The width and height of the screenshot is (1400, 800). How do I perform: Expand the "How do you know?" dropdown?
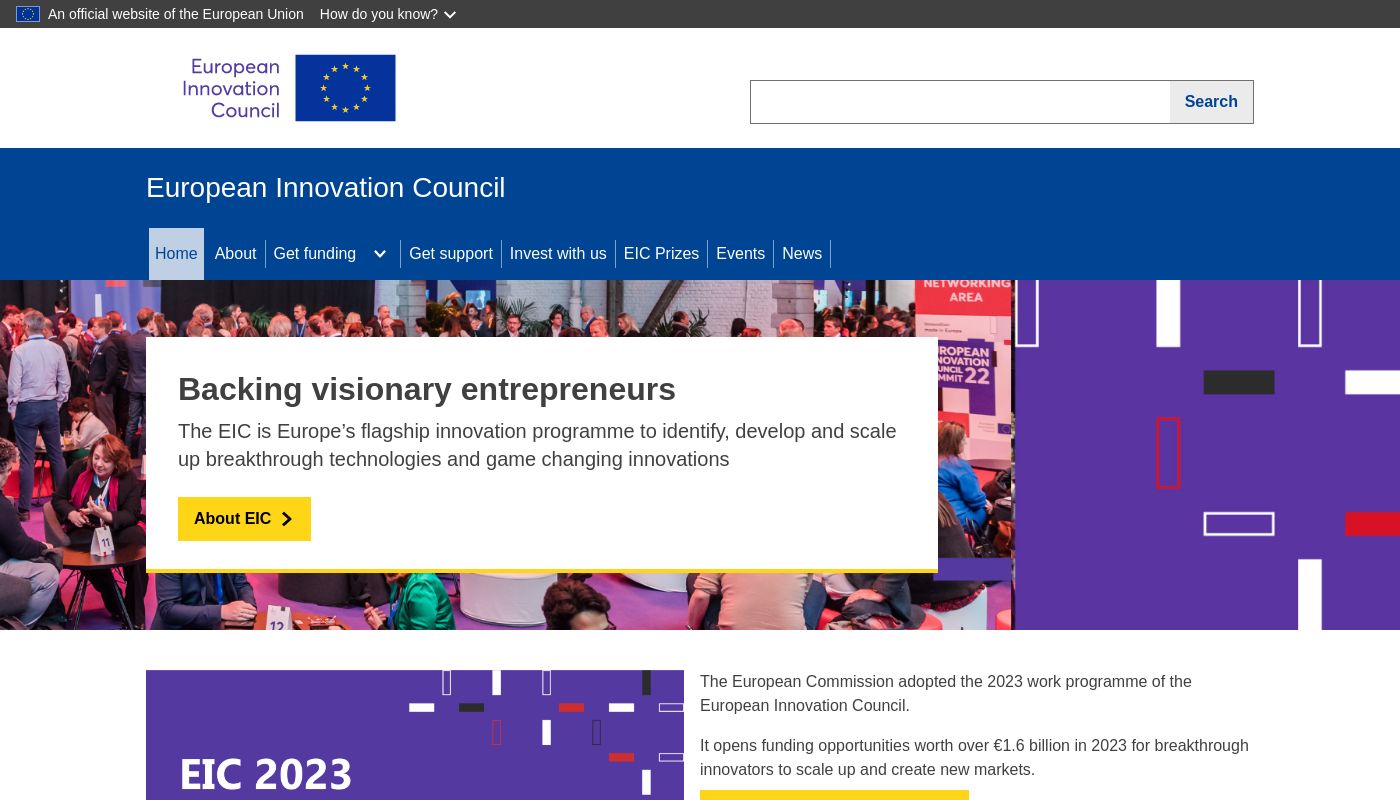click(387, 14)
